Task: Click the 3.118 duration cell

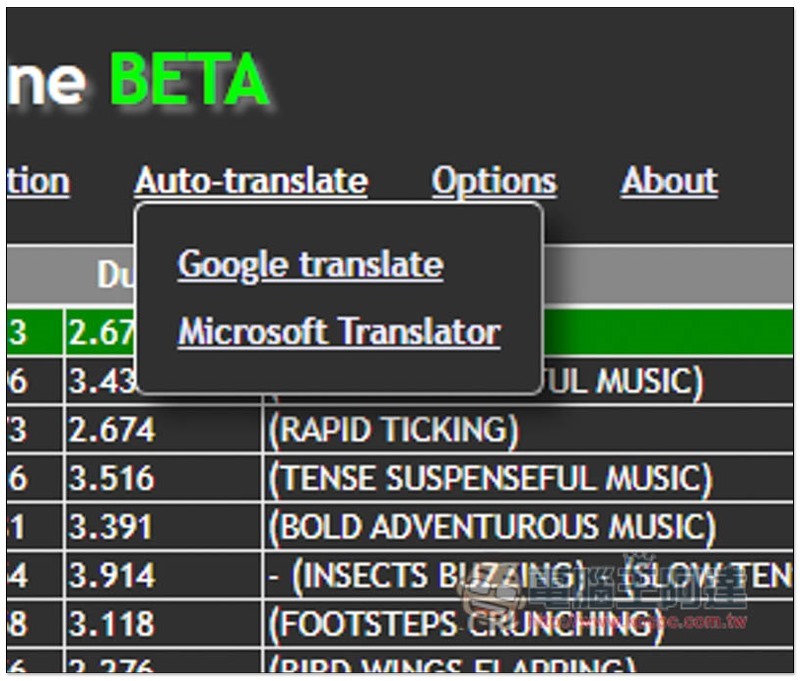Action: click(111, 624)
